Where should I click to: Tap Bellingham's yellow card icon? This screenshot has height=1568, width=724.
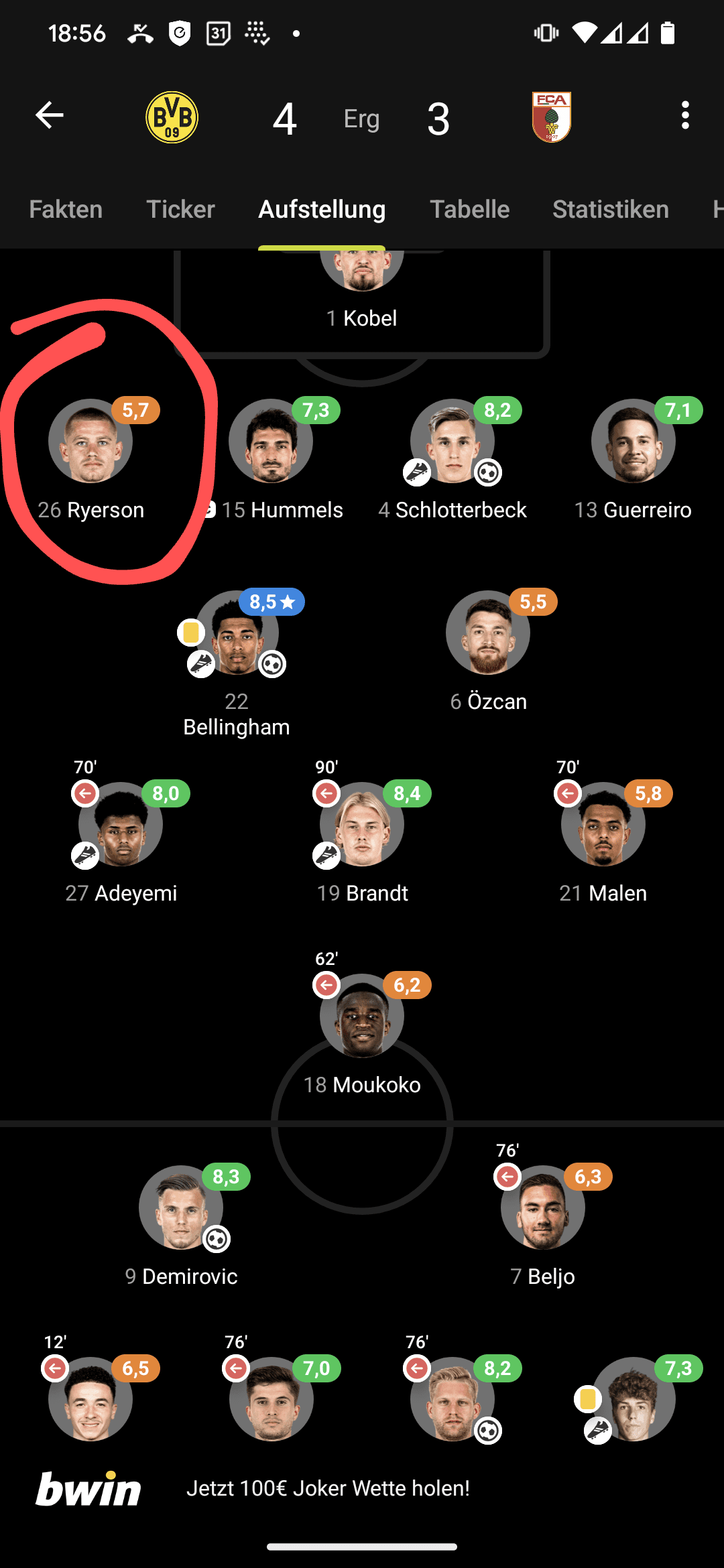190,633
